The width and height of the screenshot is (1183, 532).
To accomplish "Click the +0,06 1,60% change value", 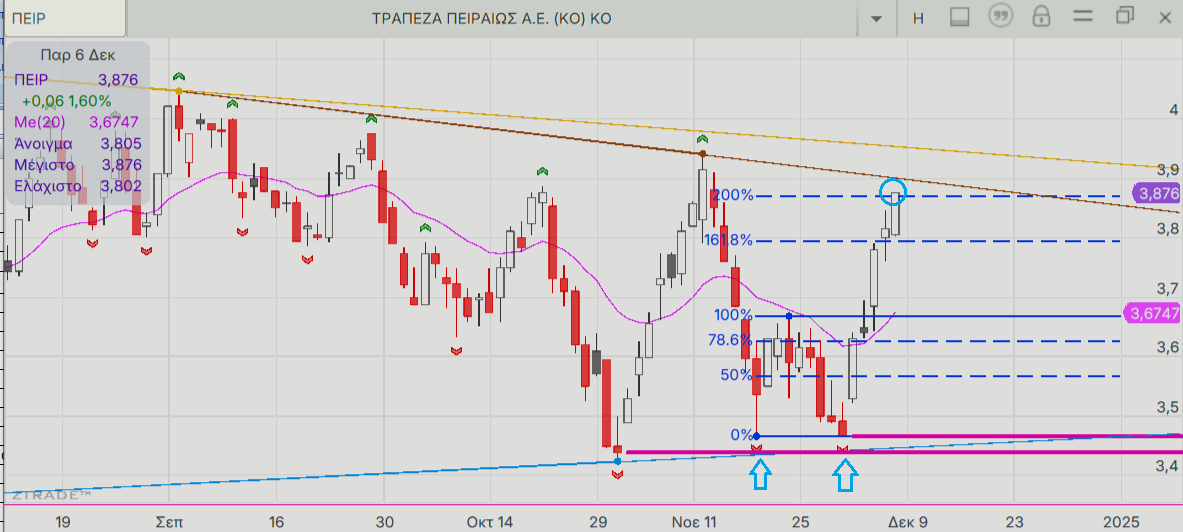I will [x=66, y=100].
